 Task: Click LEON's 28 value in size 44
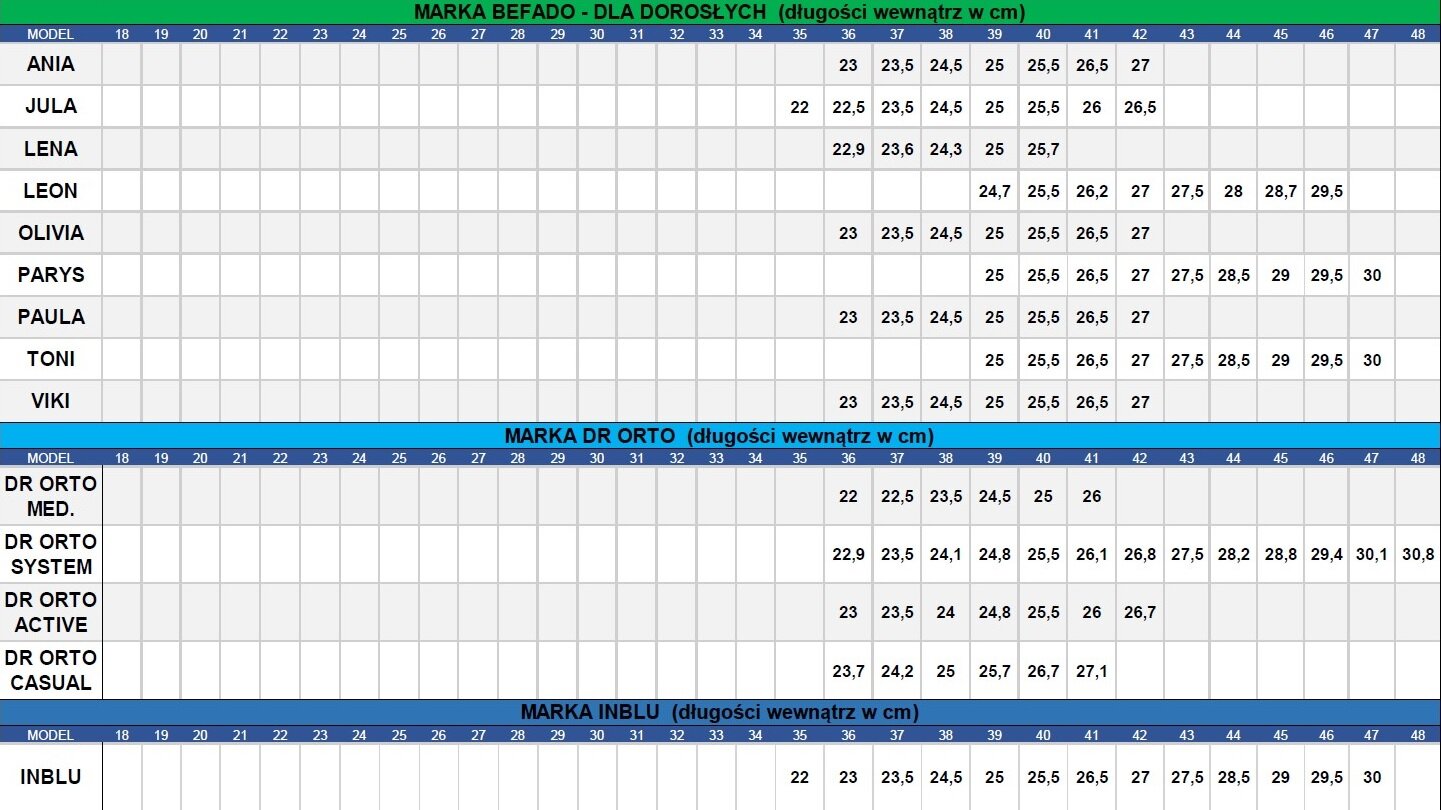pyautogui.click(x=1234, y=191)
